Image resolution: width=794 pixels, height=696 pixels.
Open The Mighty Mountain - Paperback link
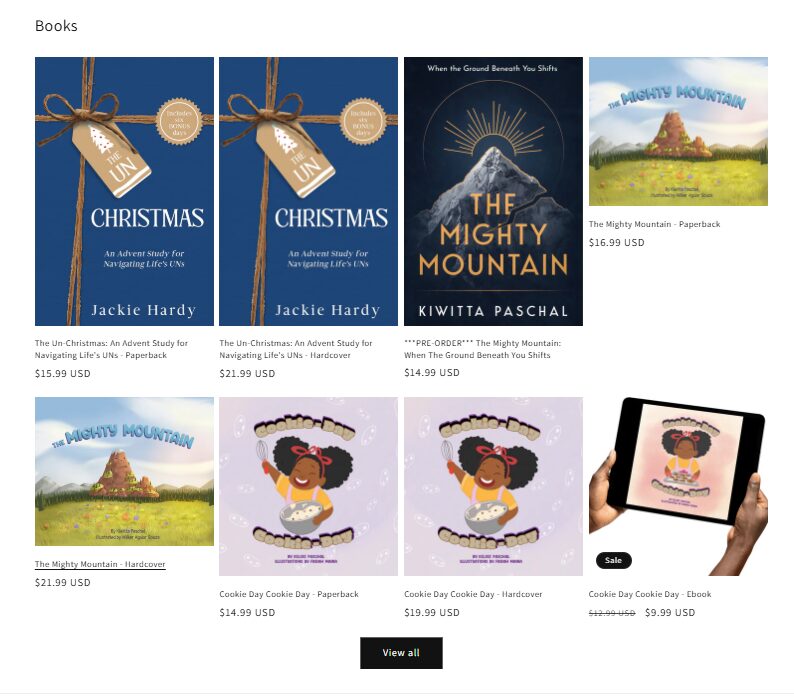tap(654, 224)
